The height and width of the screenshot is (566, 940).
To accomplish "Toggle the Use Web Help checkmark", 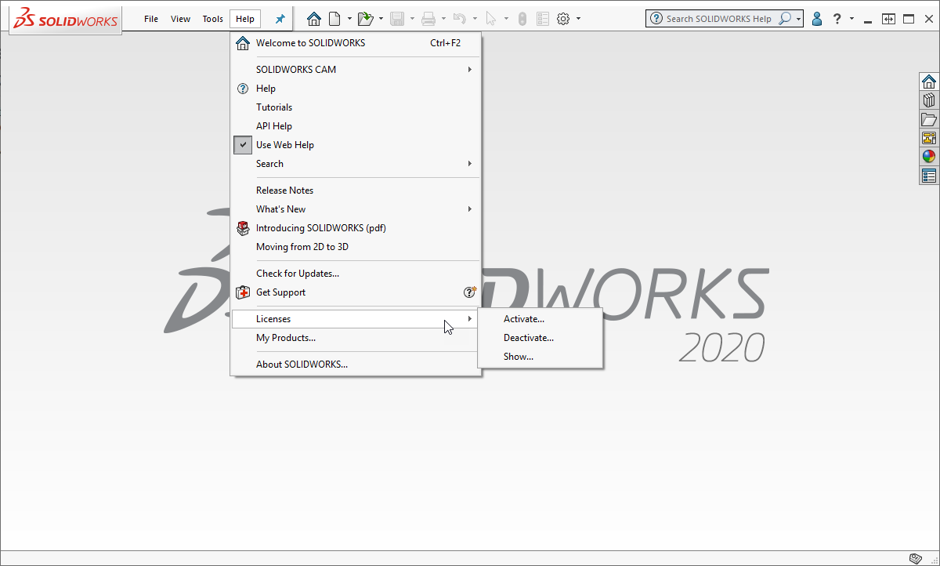I will (x=243, y=144).
